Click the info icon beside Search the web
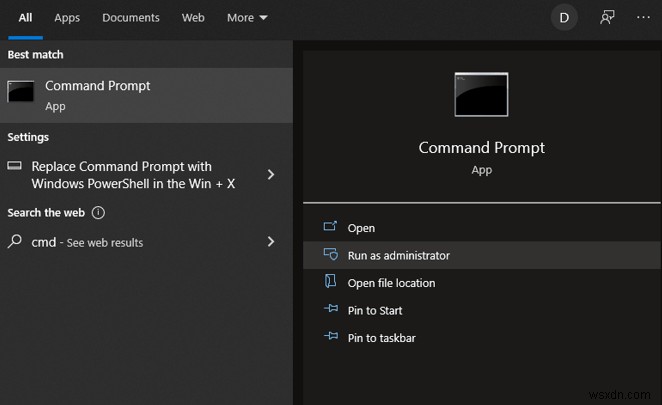Viewport: 662px width, 405px height. pyautogui.click(x=98, y=213)
